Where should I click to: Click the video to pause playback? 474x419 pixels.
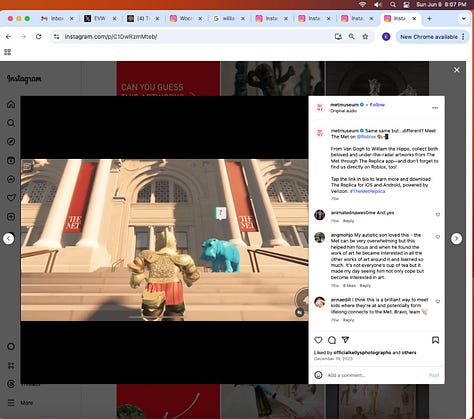(164, 240)
